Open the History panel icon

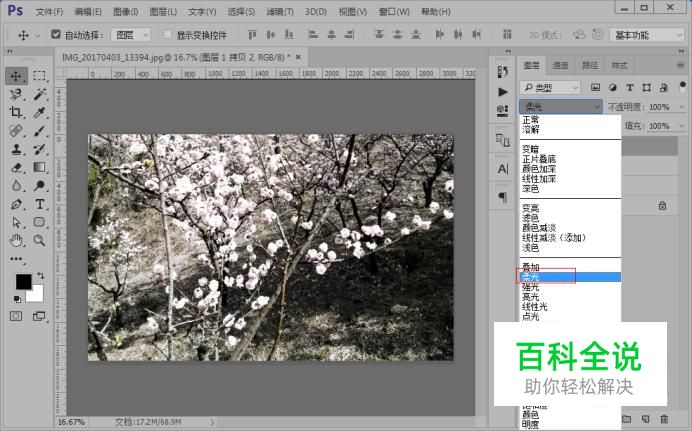click(503, 72)
